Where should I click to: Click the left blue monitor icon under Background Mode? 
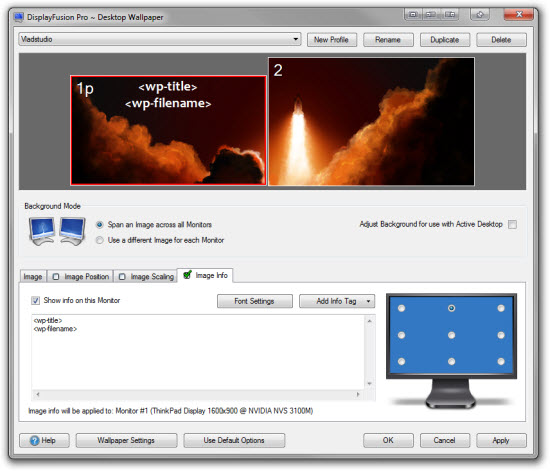(x=42, y=231)
